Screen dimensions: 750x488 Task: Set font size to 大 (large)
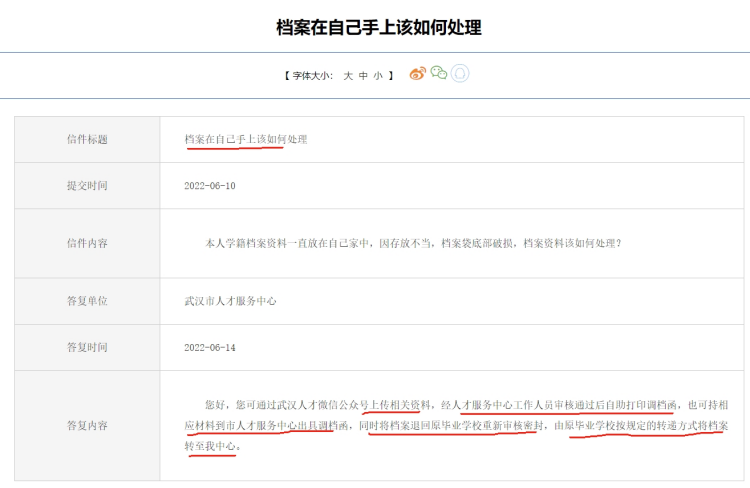click(x=348, y=76)
